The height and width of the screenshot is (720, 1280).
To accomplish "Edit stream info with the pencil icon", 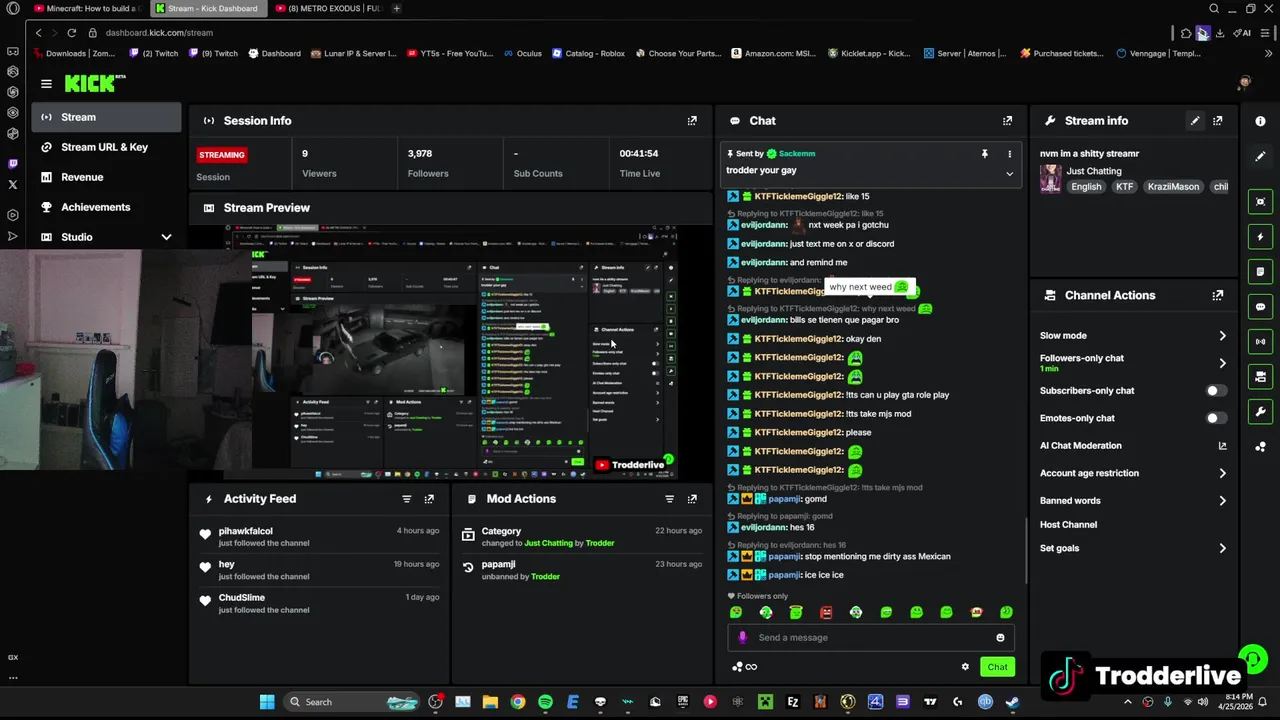I will click(1194, 121).
